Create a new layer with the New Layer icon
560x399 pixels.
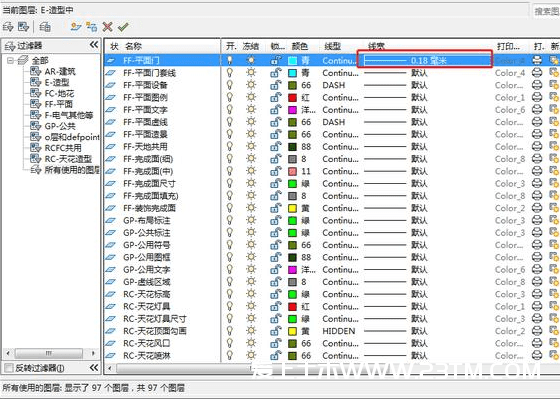(x=76, y=26)
